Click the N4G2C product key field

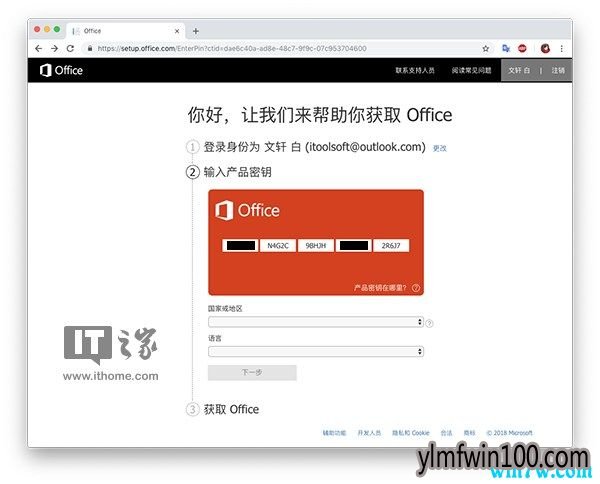(278, 246)
